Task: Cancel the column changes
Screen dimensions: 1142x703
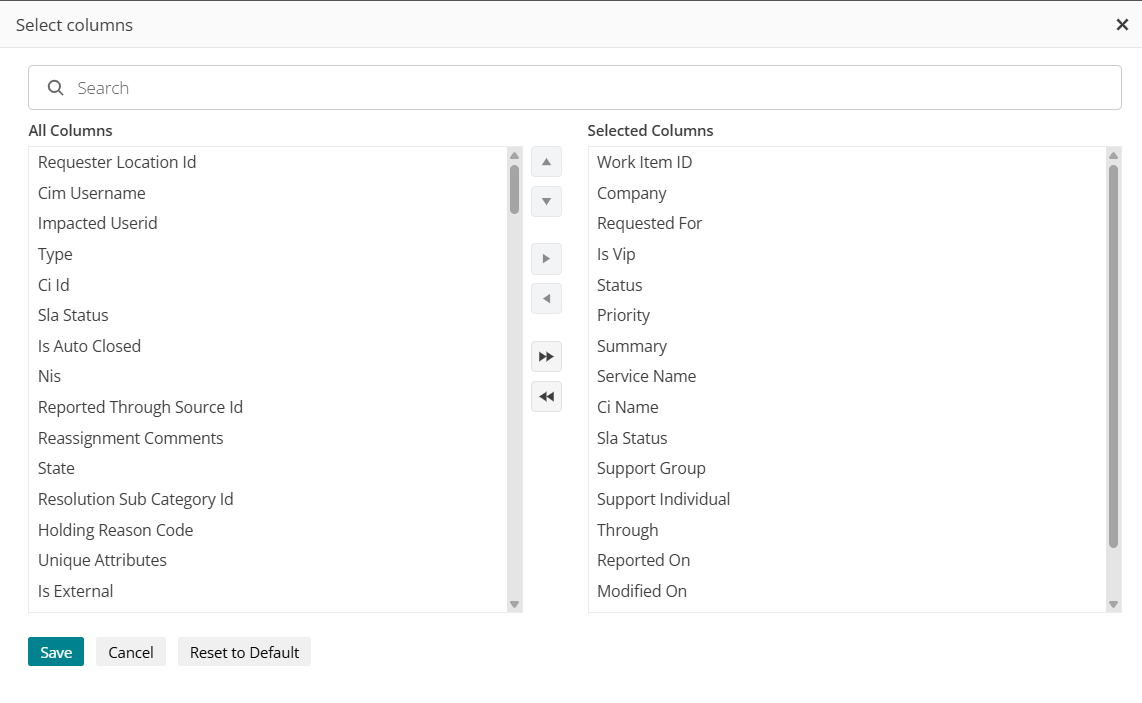Action: (x=131, y=652)
